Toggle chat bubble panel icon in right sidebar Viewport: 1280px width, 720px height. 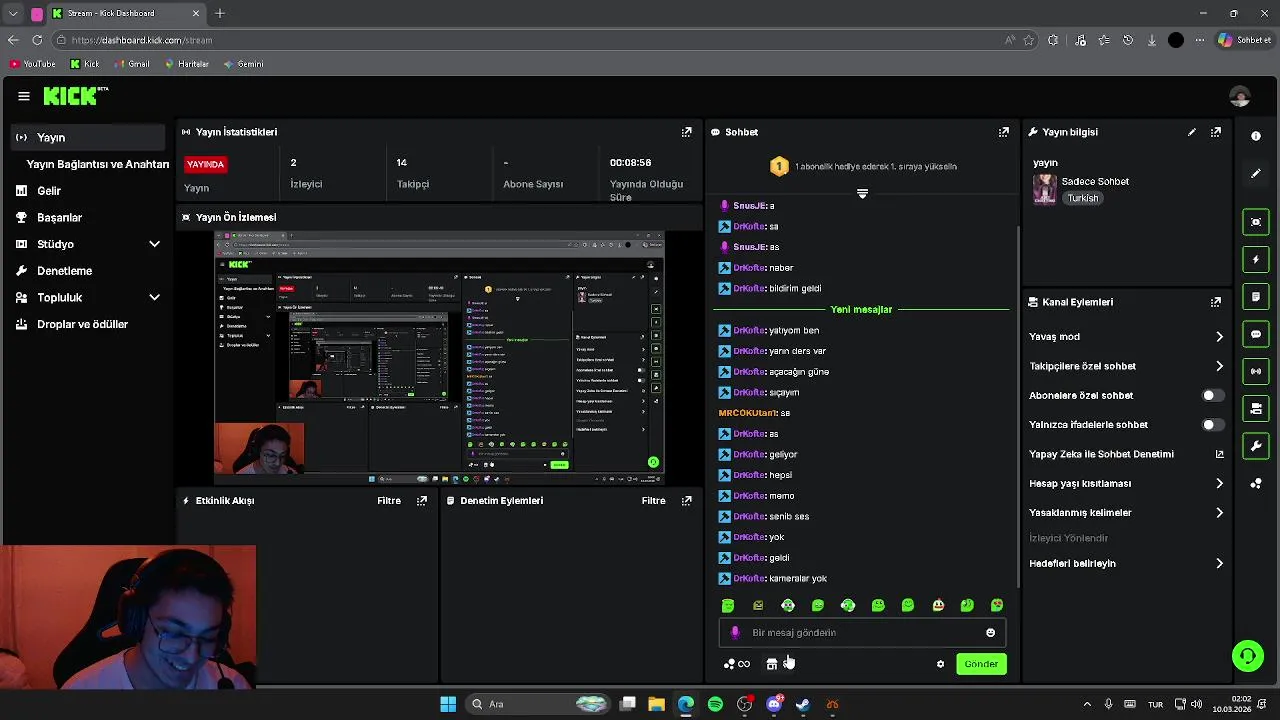pyautogui.click(x=1256, y=334)
